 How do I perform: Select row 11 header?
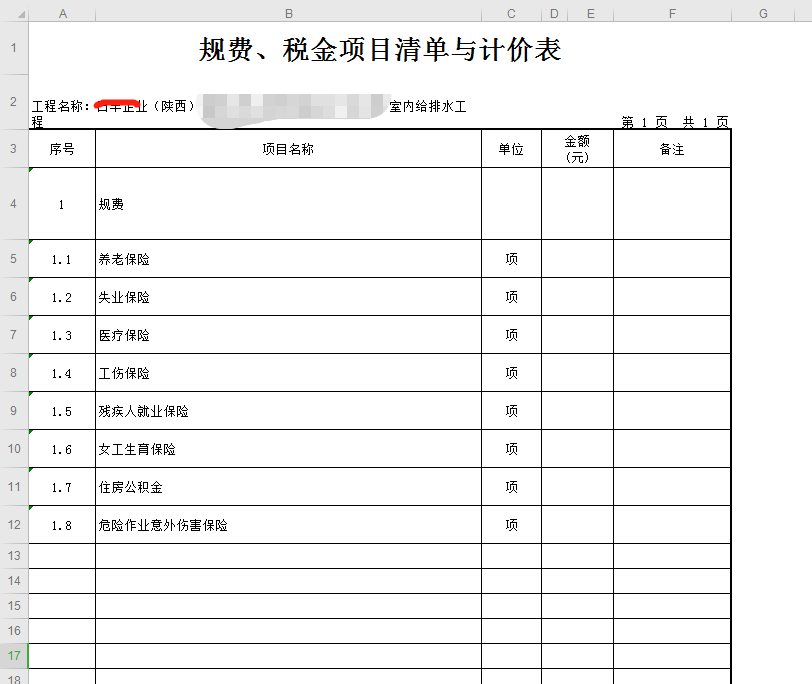14,487
